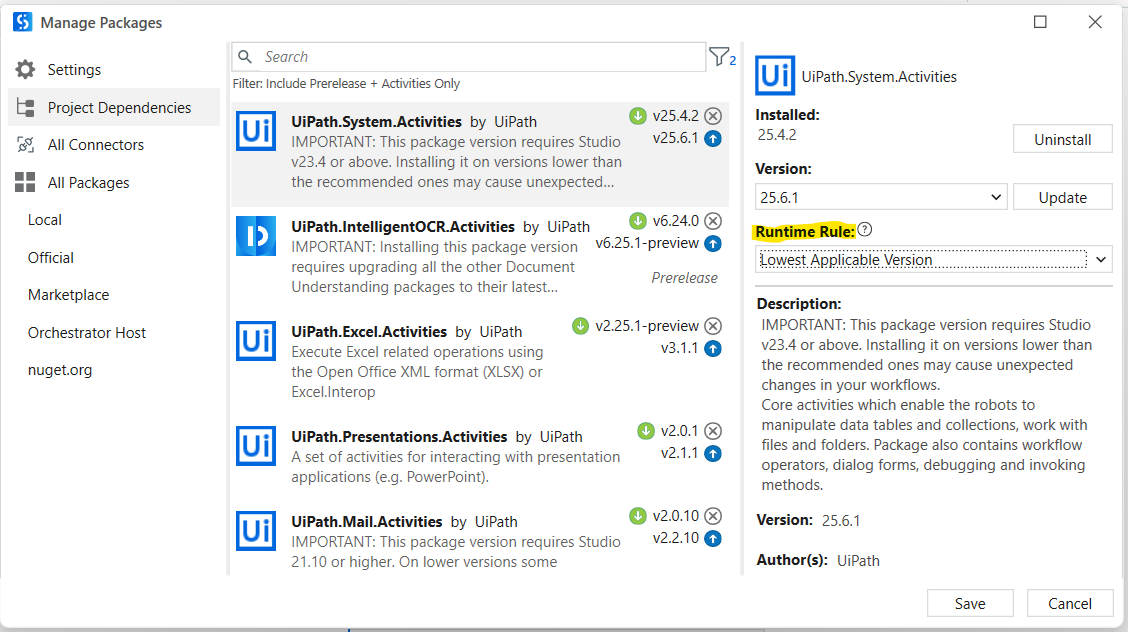Click the UiPath.Presentations.Activities package logo
This screenshot has width=1128, height=632.
coord(256,446)
